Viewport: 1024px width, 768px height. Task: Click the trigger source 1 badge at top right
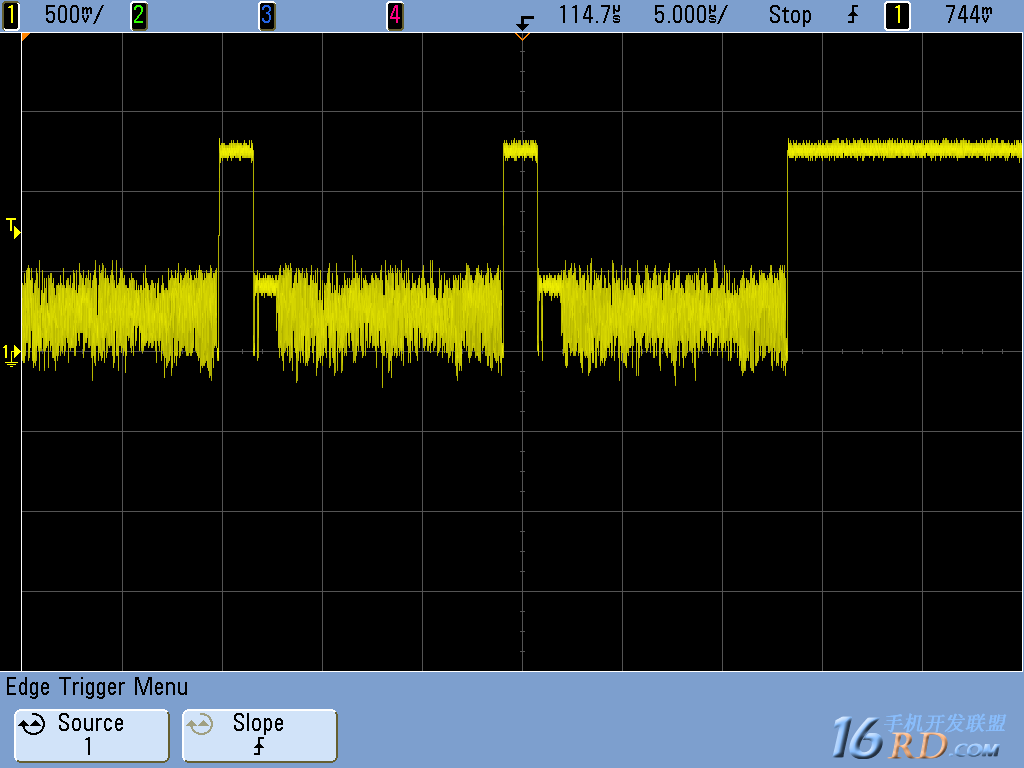(897, 15)
